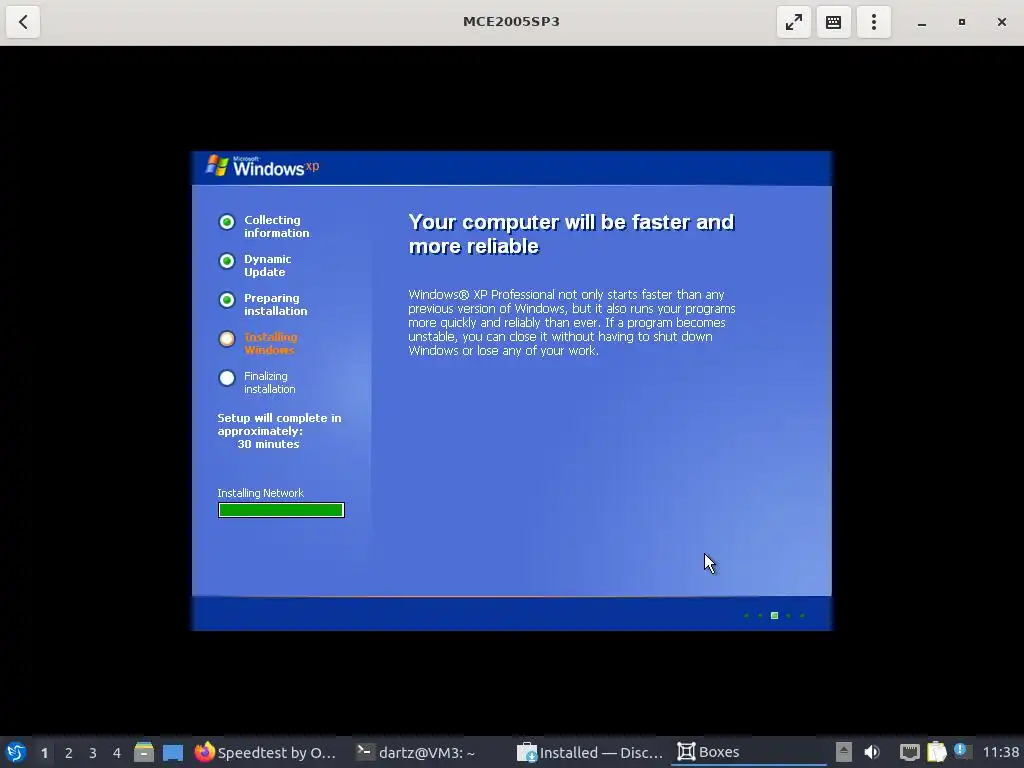Minimize the MCE2005SP3 window
Screen dimensions: 1024x768
tap(921, 22)
